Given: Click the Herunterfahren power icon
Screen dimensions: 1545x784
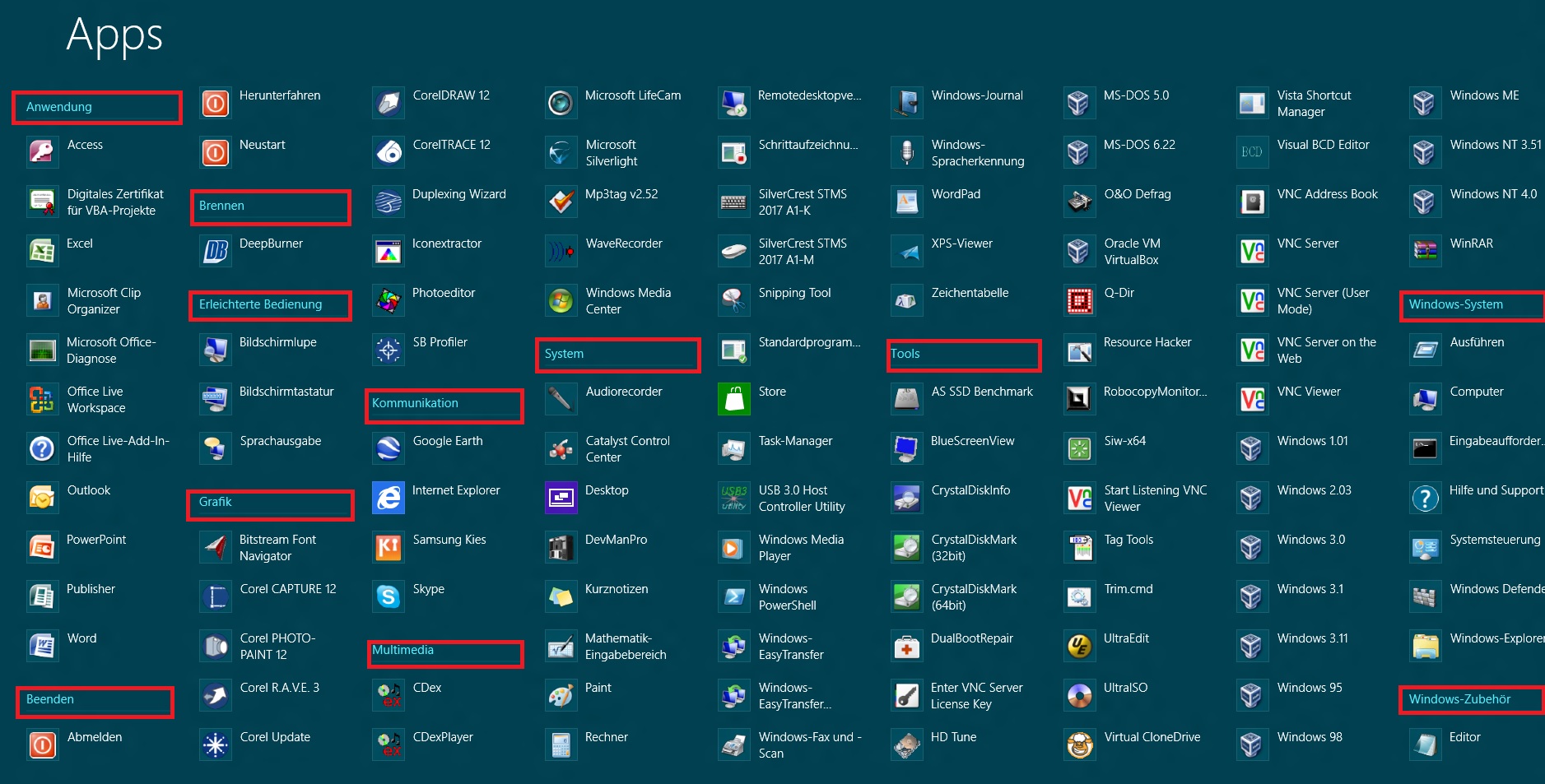Looking at the screenshot, I should tap(215, 103).
